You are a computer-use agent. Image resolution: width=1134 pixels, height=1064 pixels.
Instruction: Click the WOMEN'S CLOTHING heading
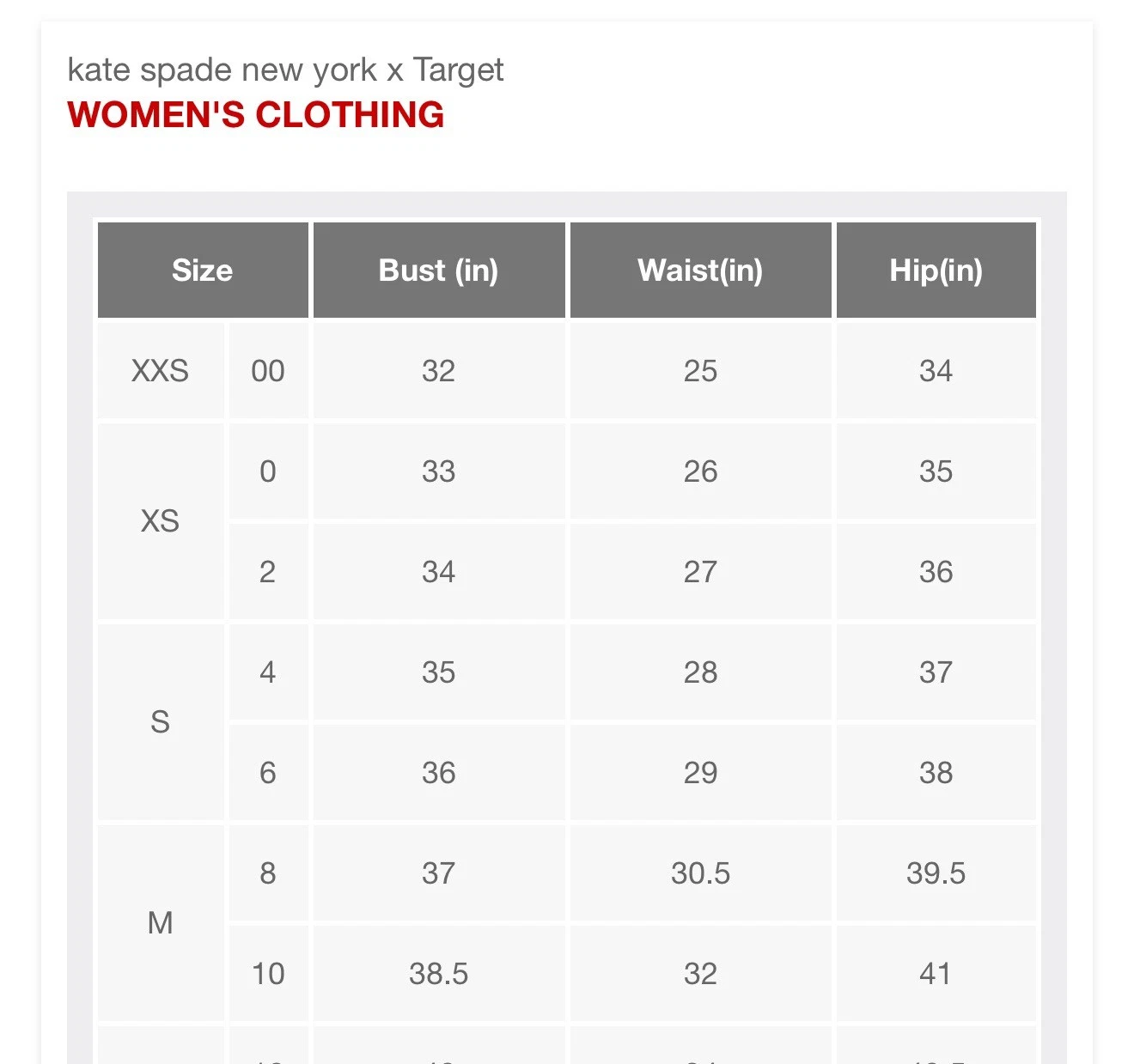256,115
